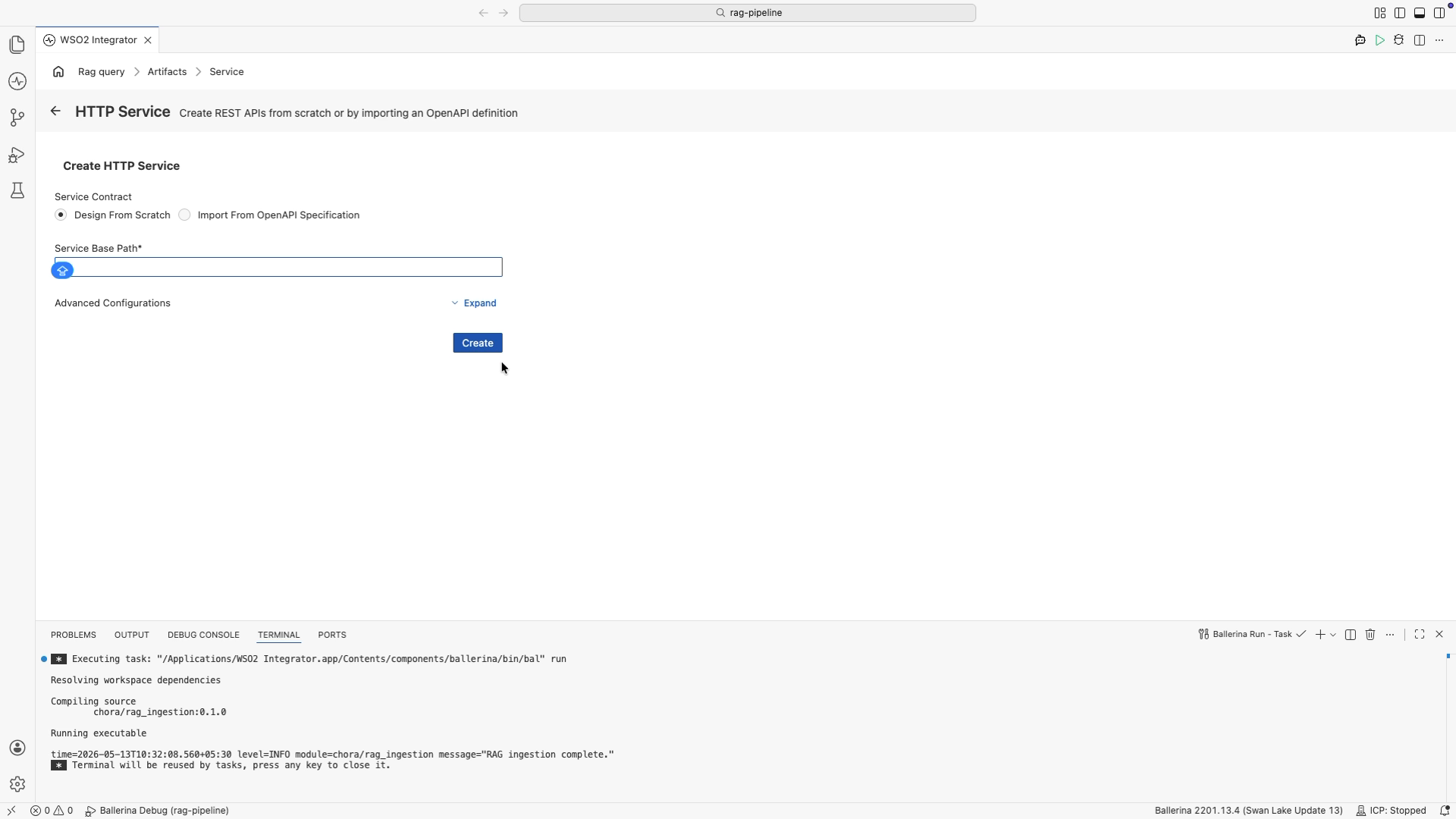The width and height of the screenshot is (1456, 819).
Task: Switch to the PROBLEMS tab
Action: click(74, 635)
